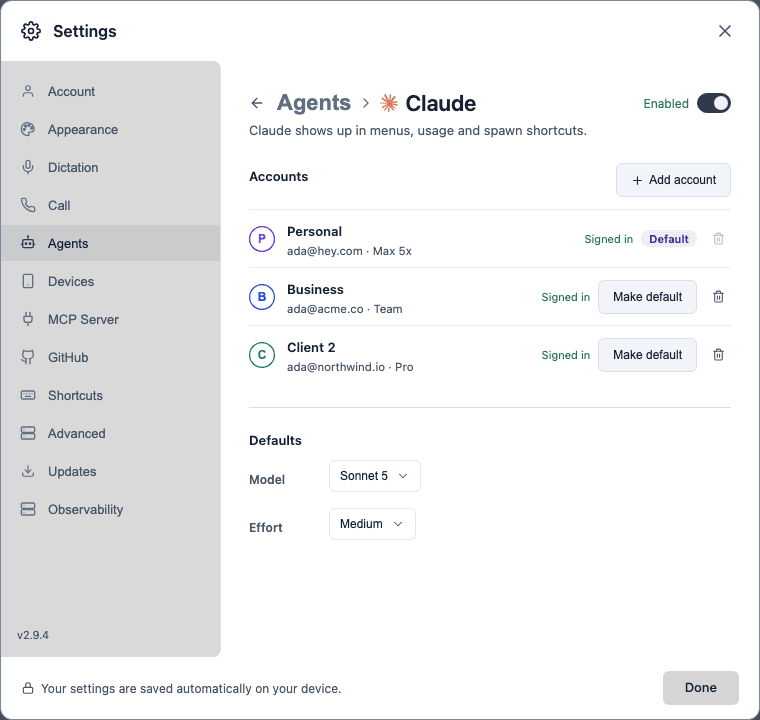Click the Dictation microphone icon
This screenshot has height=720, width=760.
[x=28, y=167]
